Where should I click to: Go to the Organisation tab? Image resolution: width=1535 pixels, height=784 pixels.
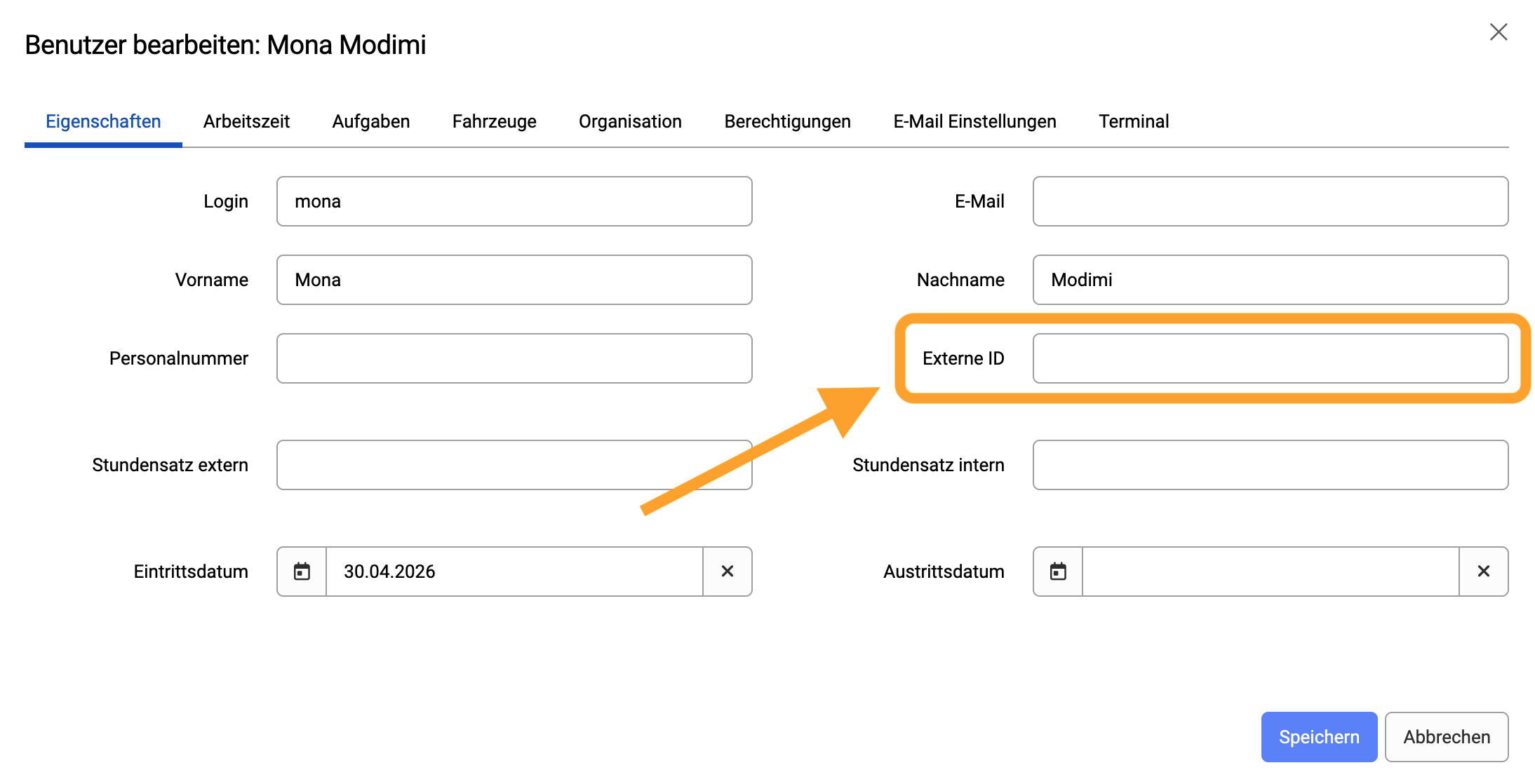[630, 121]
